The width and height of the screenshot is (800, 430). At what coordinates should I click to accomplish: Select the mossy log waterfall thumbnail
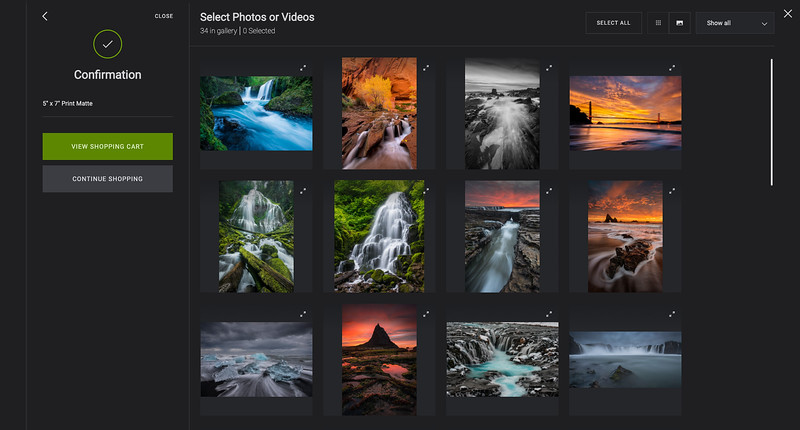pos(256,237)
